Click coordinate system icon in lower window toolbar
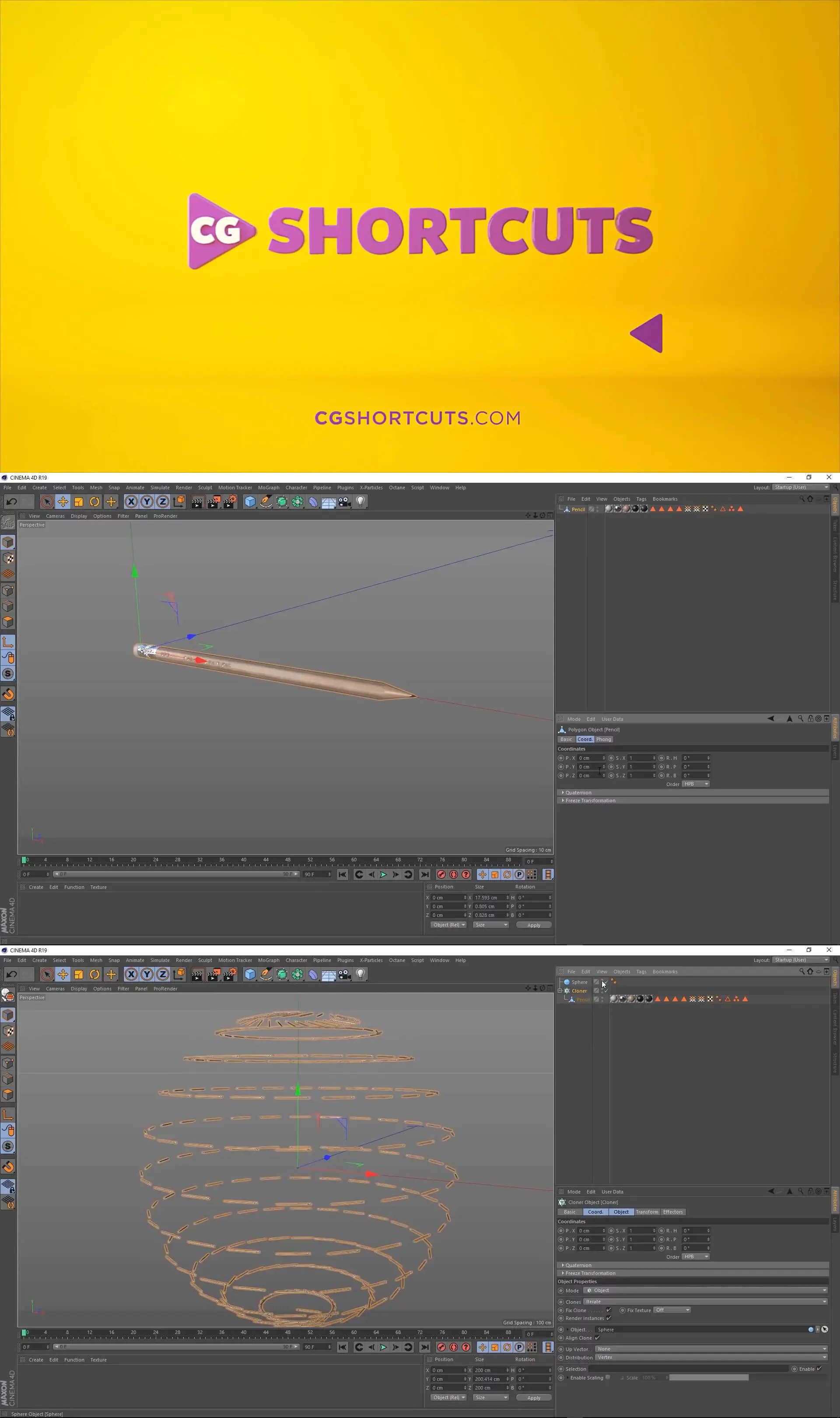Screen dimensions: 840x1418 [x=179, y=974]
